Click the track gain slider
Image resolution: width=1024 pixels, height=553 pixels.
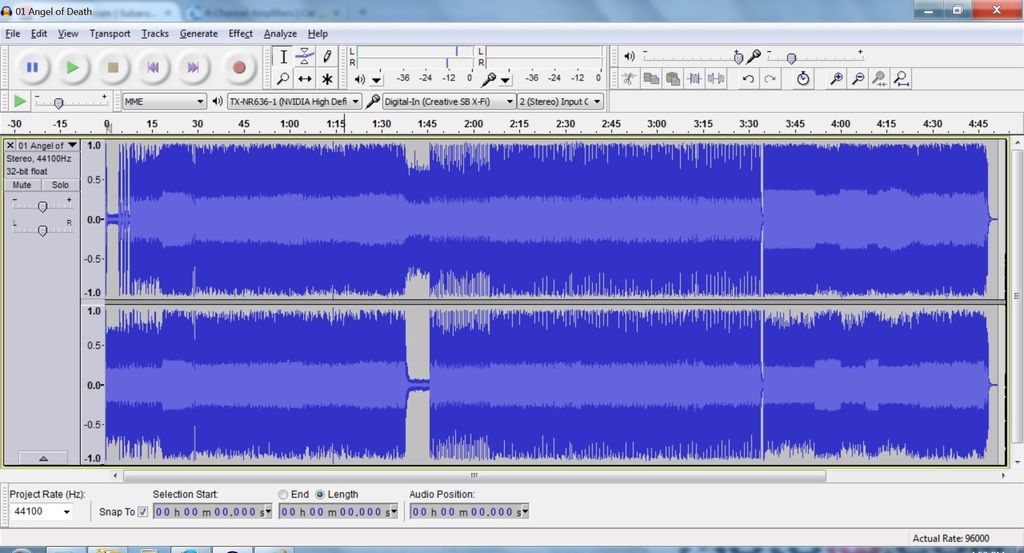pos(42,206)
